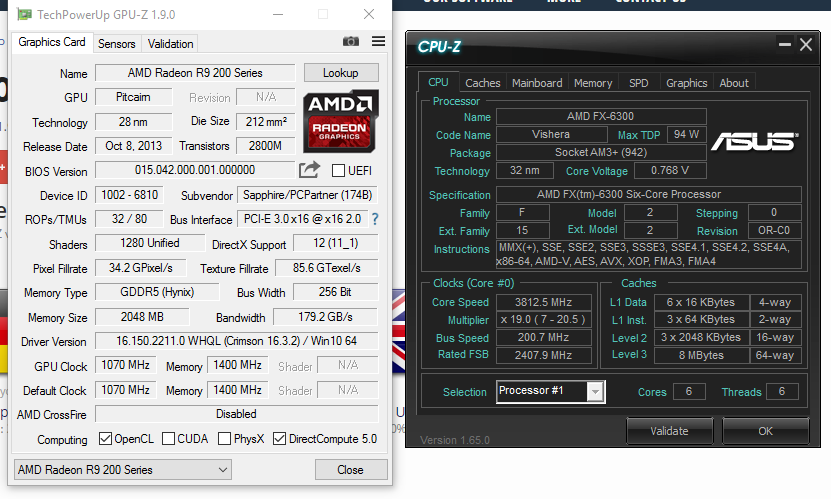Screen dimensions: 831x499
Task: Click the Texture Fillrate value 85.6 GTexel/s
Action: pyautogui.click(x=327, y=268)
